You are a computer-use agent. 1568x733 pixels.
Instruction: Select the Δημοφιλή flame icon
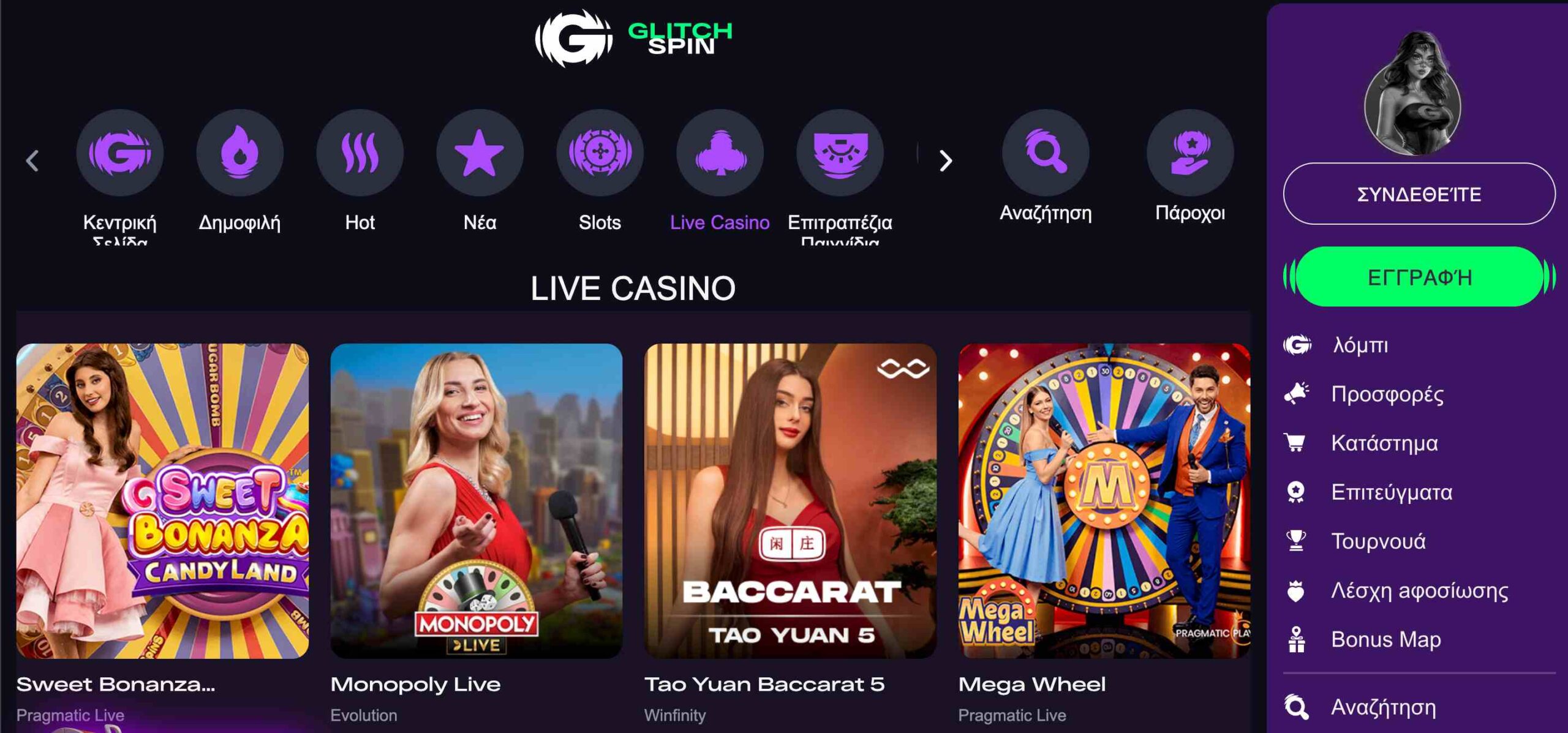239,152
